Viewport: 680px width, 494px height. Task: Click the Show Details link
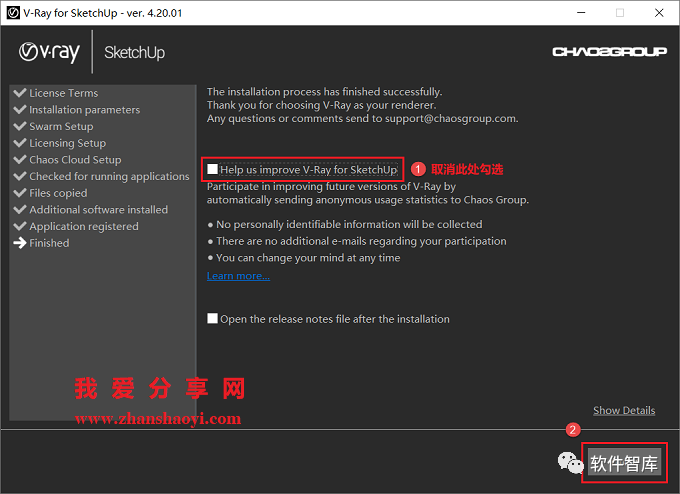pyautogui.click(x=624, y=410)
